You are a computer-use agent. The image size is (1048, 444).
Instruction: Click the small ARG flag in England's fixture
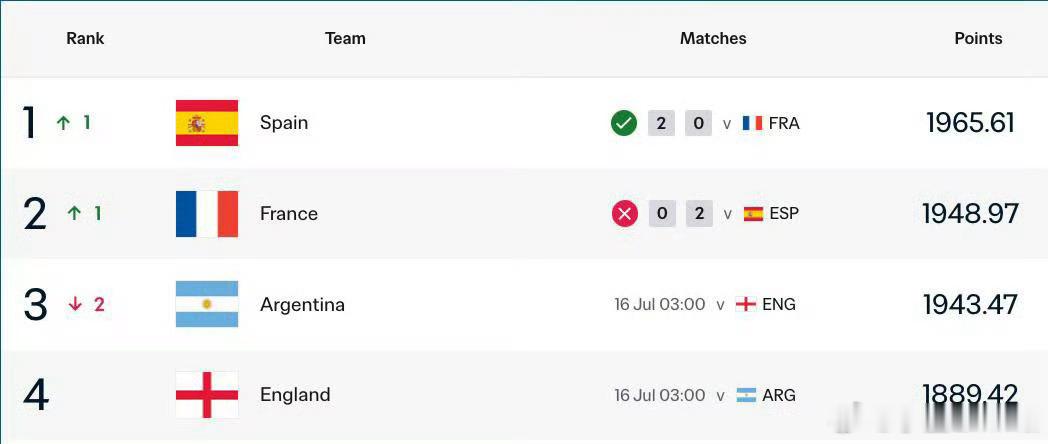pyautogui.click(x=746, y=395)
